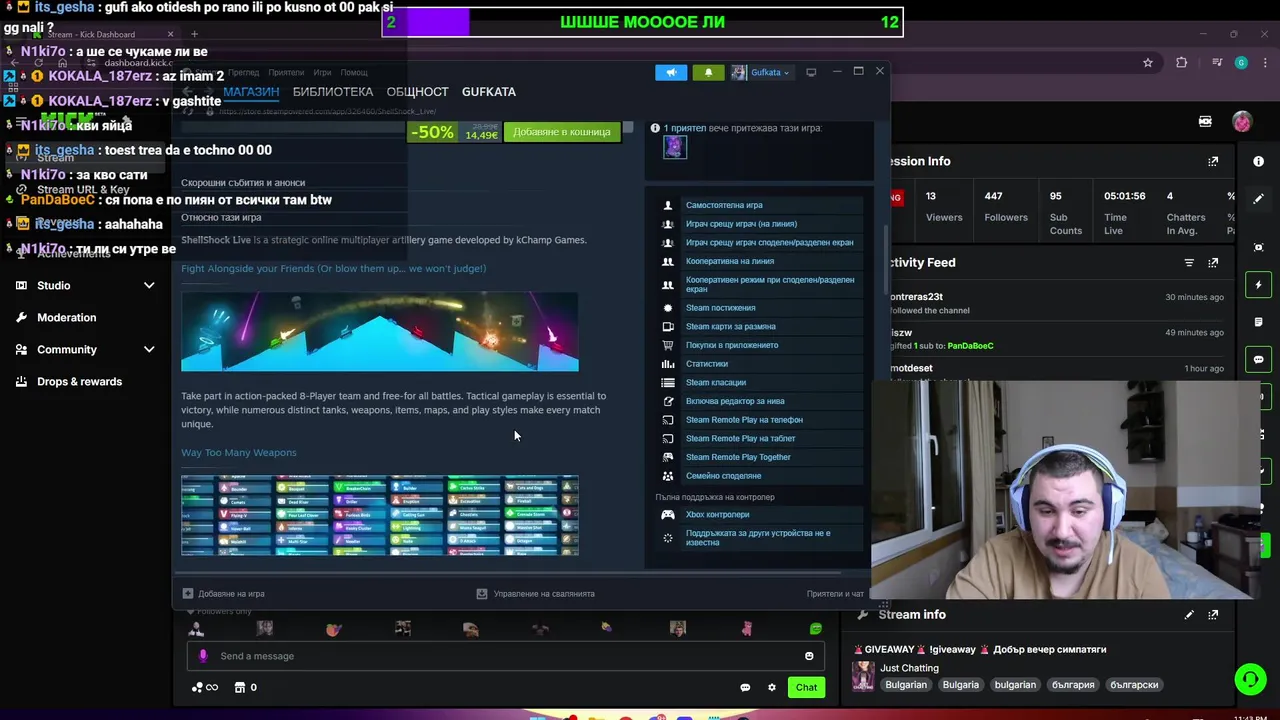Click the Kick KCK icon beside avatar
The image size is (1280, 720).
tap(1205, 121)
